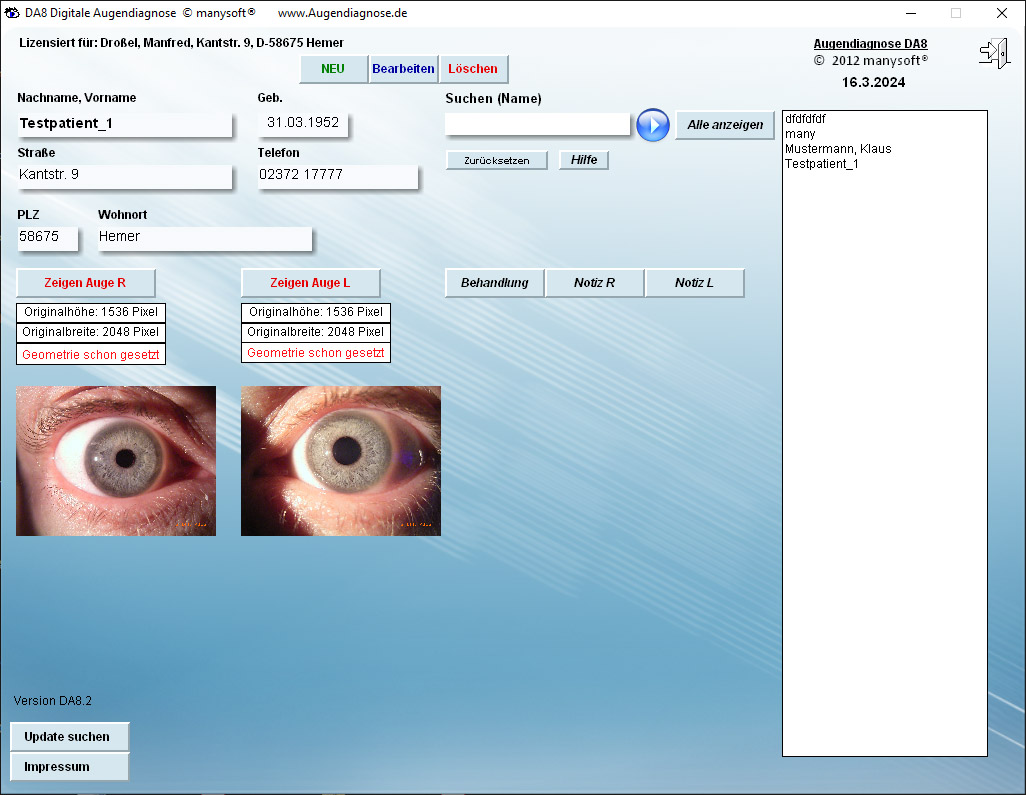Open Hilfe help button
Viewport: 1026px width, 795px height.
(584, 160)
